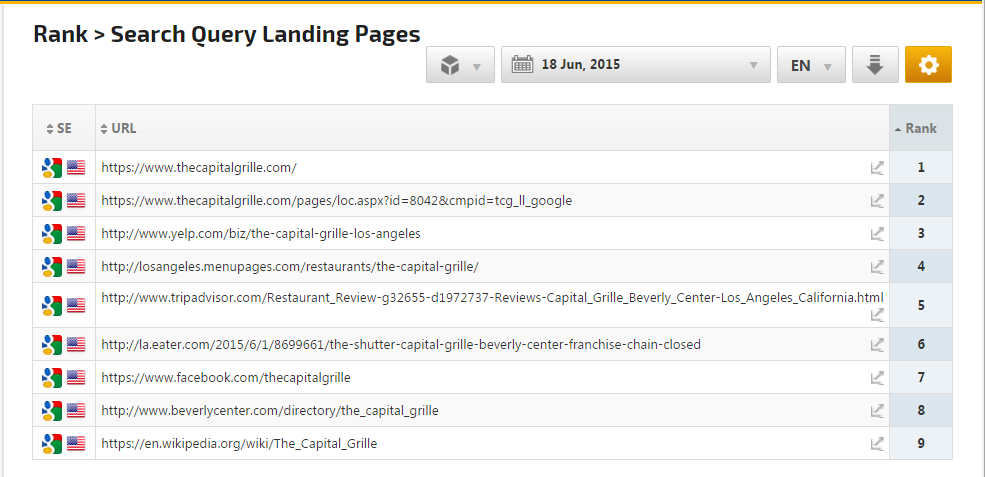Click US flag in rank 1 row
This screenshot has width=985, height=477.
pos(76,167)
